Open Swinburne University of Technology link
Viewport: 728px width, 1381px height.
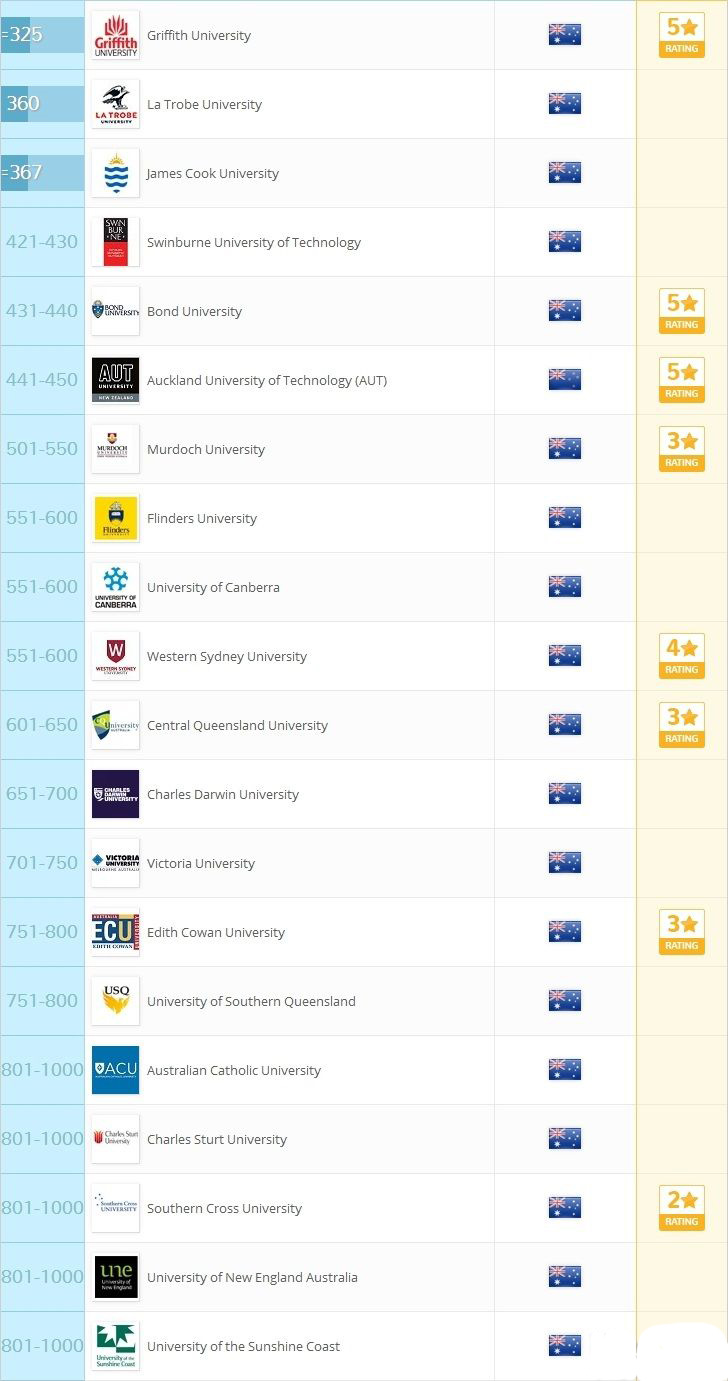click(254, 243)
